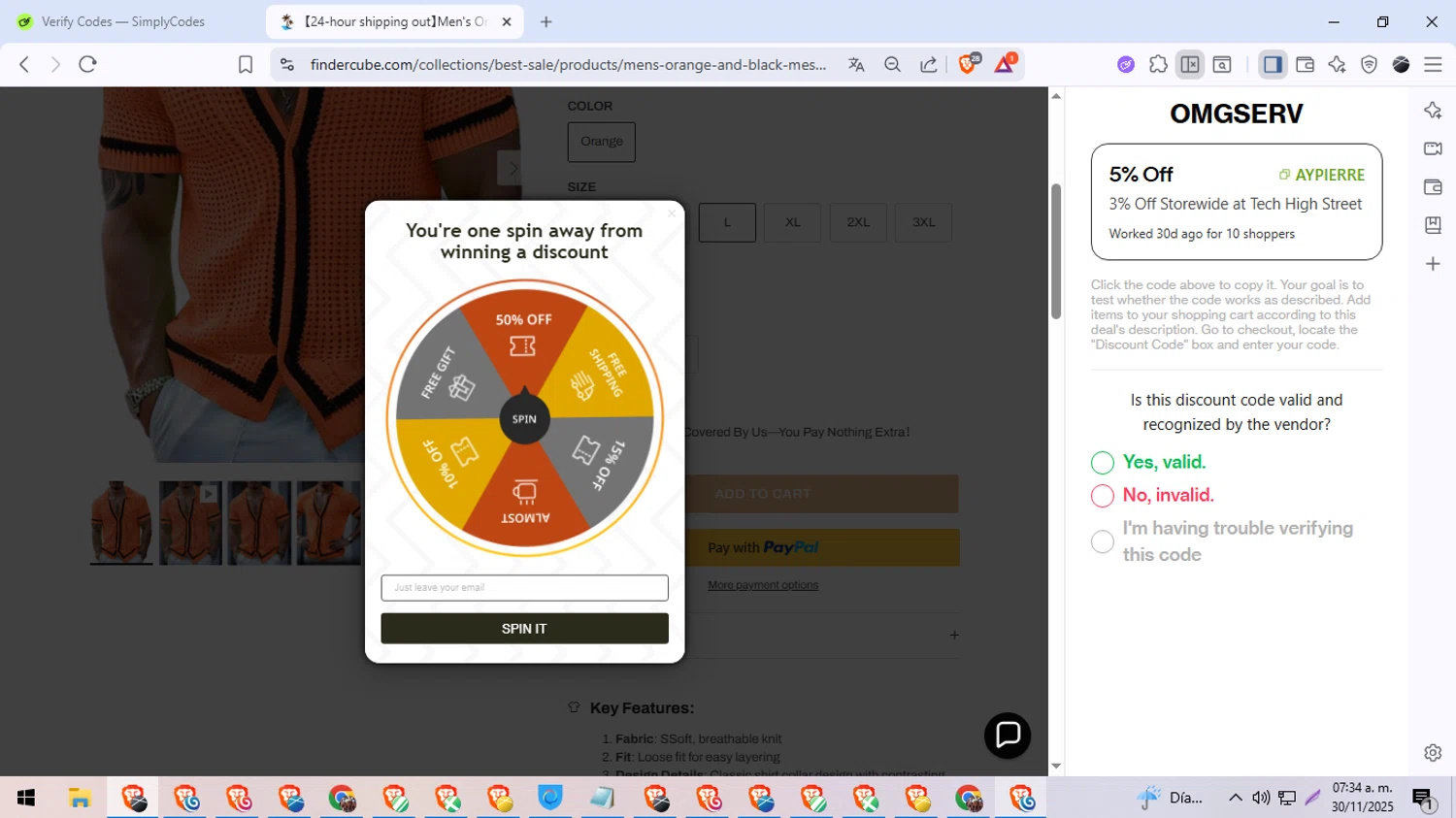Choose size 3XL
1456x818 pixels.
tap(923, 222)
